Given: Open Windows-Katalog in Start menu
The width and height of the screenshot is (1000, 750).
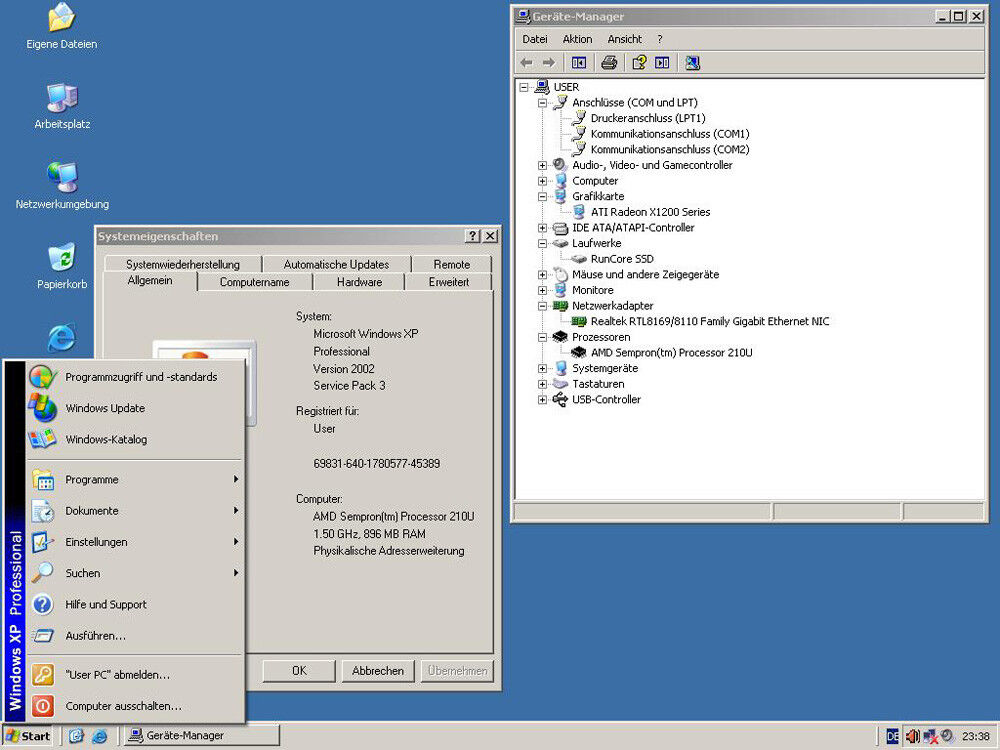Looking at the screenshot, I should coord(135,439).
